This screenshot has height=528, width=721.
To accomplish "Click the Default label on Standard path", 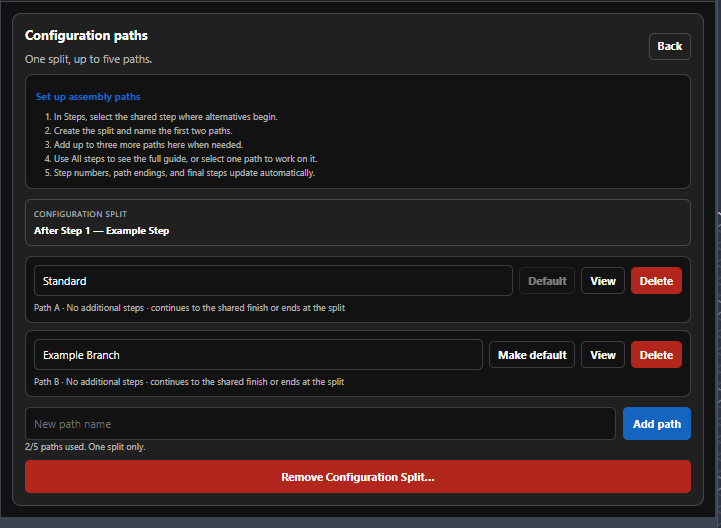I will point(547,281).
